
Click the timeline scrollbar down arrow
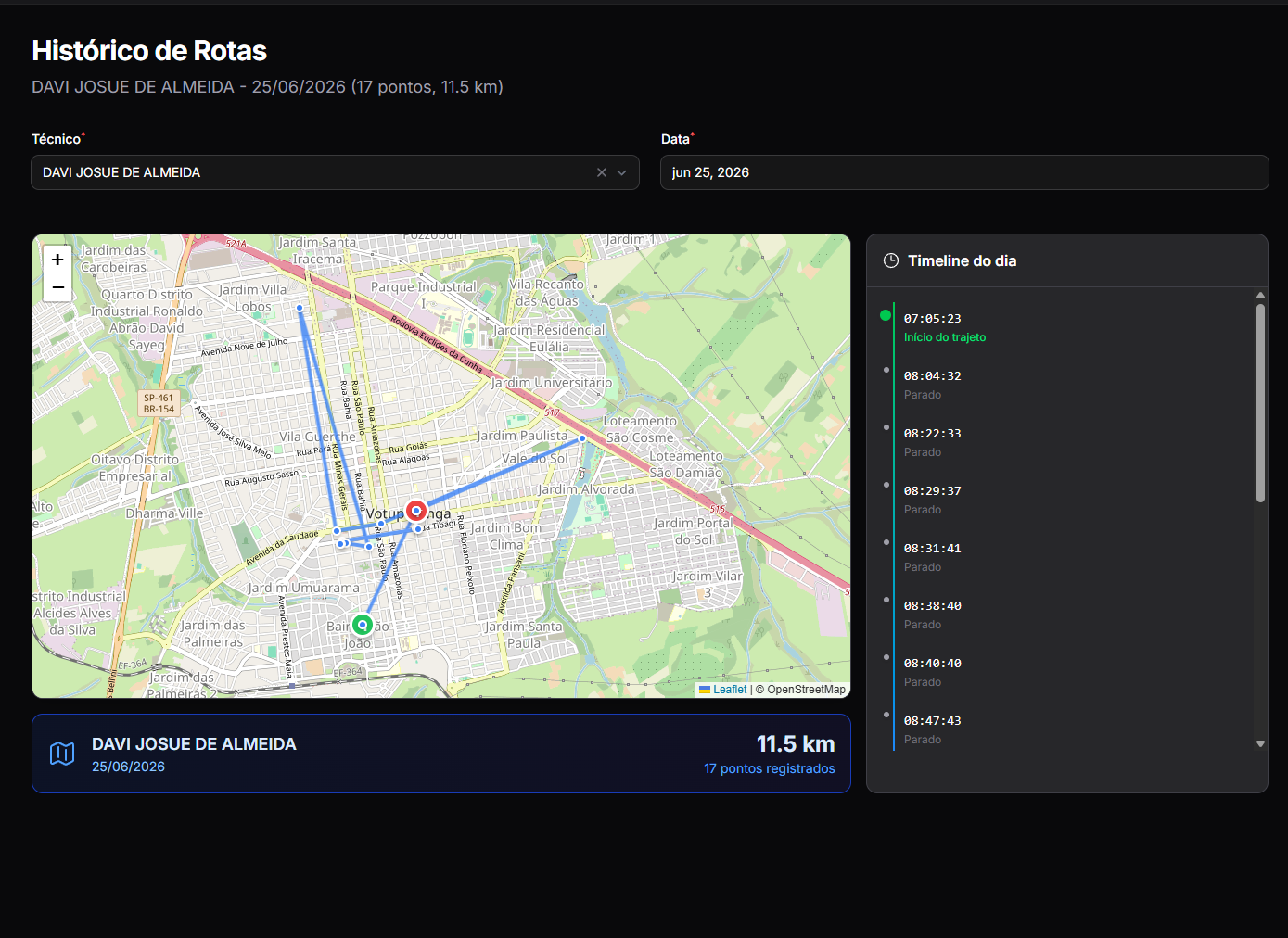[1260, 743]
